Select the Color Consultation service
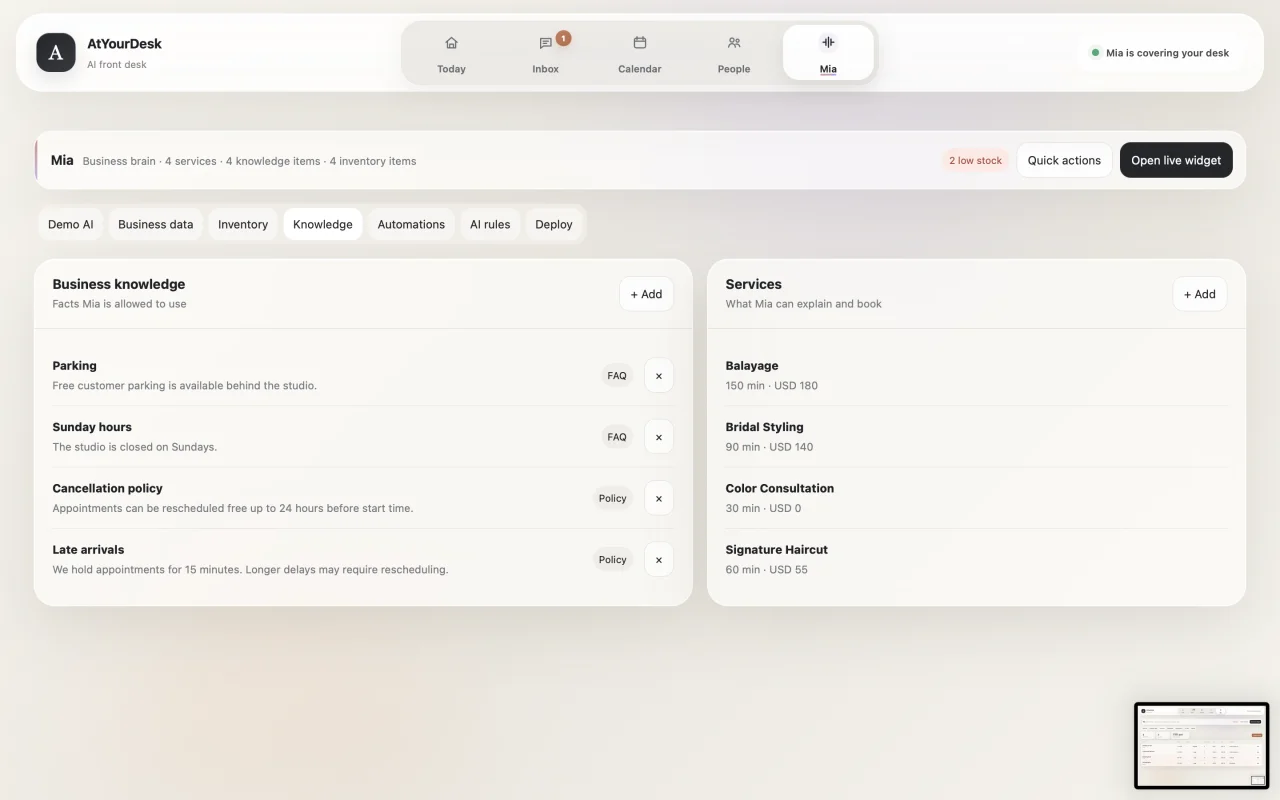The image size is (1280, 800). tap(976, 498)
